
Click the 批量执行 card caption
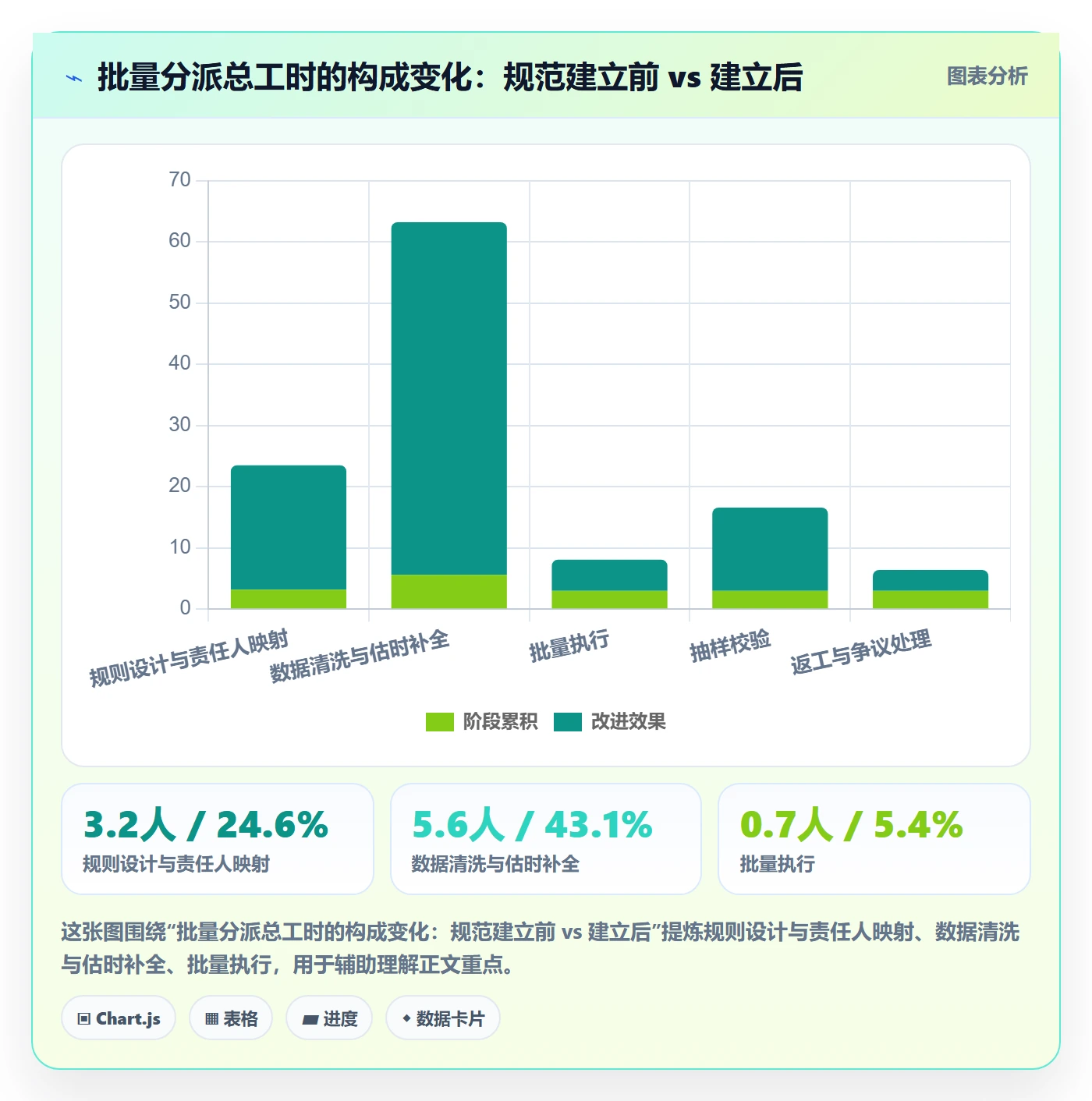point(778,864)
